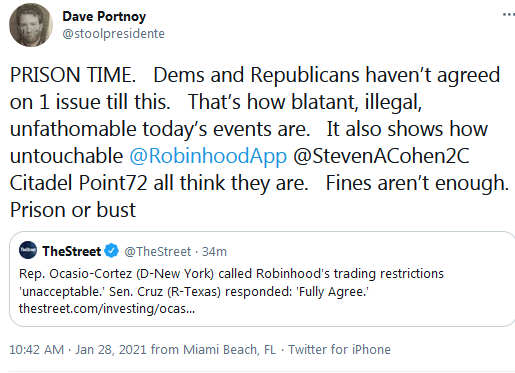
Task: Open the Dave Portnoy display name
Action: click(x=104, y=16)
